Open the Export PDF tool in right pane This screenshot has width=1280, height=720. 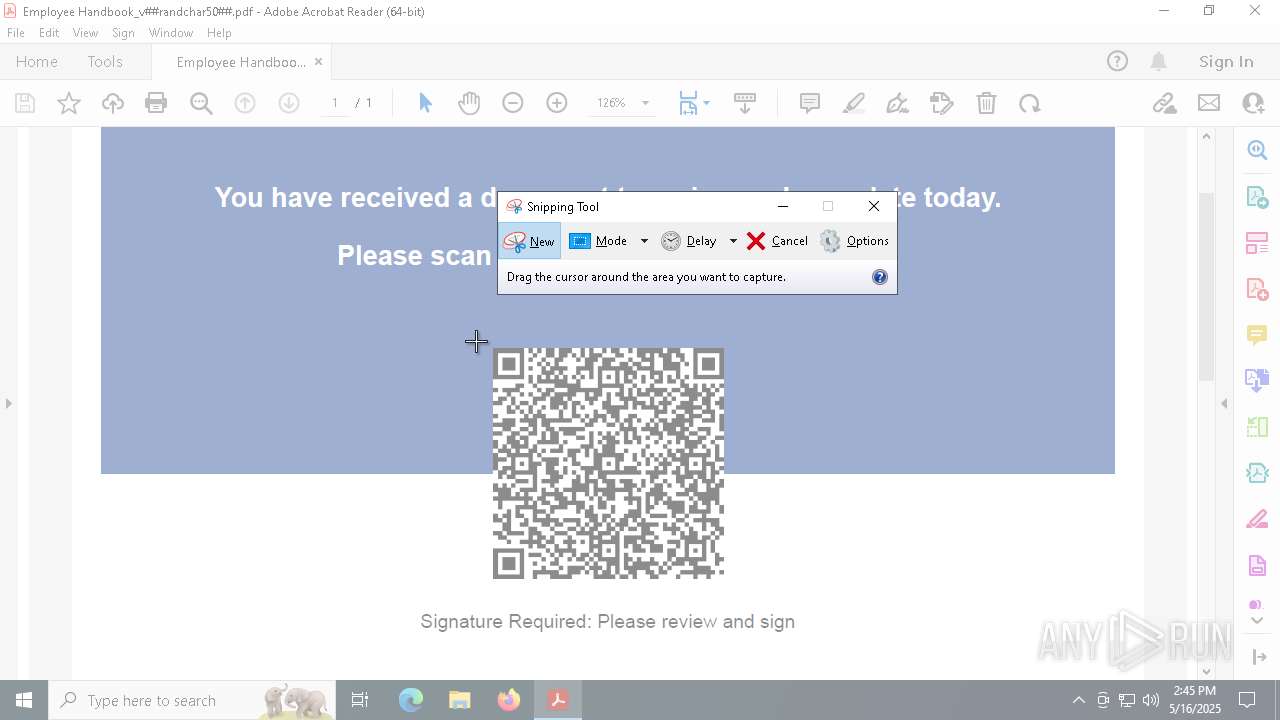click(x=1257, y=196)
